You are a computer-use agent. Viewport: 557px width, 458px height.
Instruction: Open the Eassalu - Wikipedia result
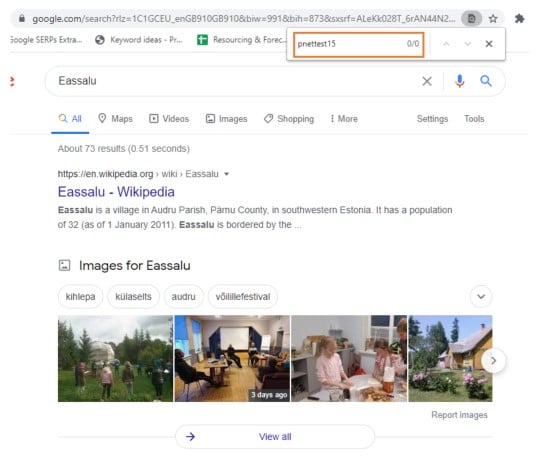(116, 192)
